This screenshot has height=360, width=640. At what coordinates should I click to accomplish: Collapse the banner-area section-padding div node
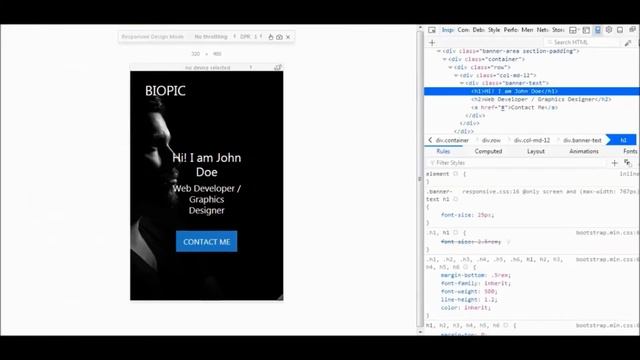(439, 51)
